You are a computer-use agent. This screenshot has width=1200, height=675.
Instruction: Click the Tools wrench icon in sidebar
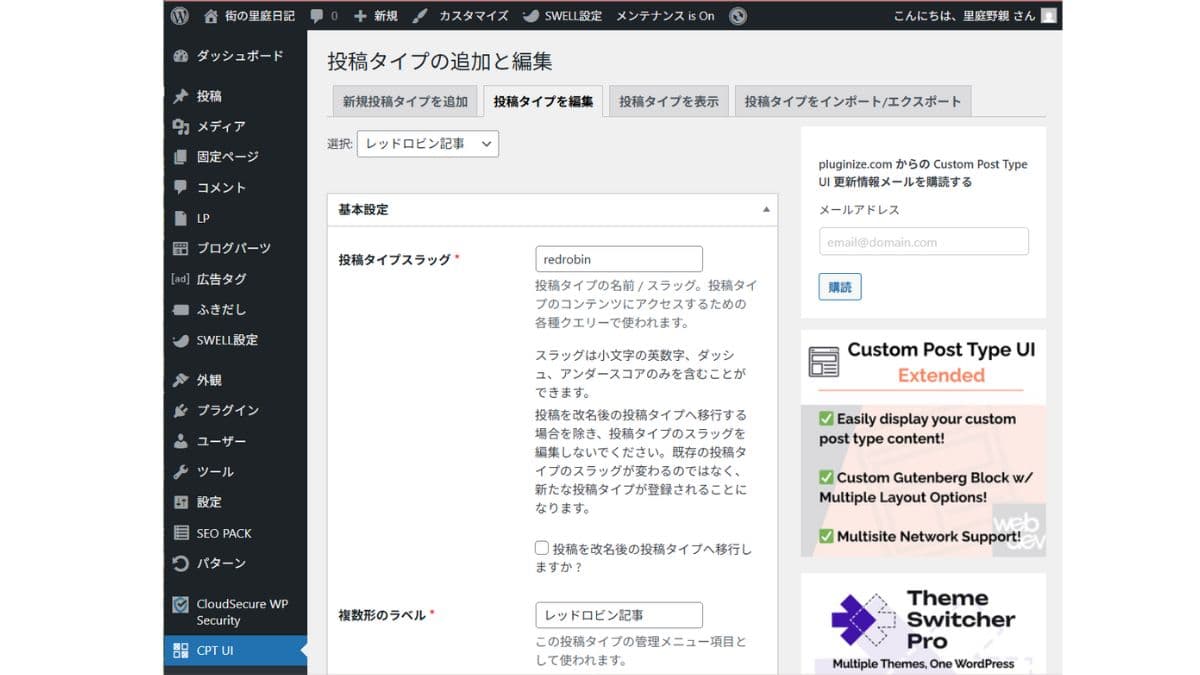pos(181,472)
